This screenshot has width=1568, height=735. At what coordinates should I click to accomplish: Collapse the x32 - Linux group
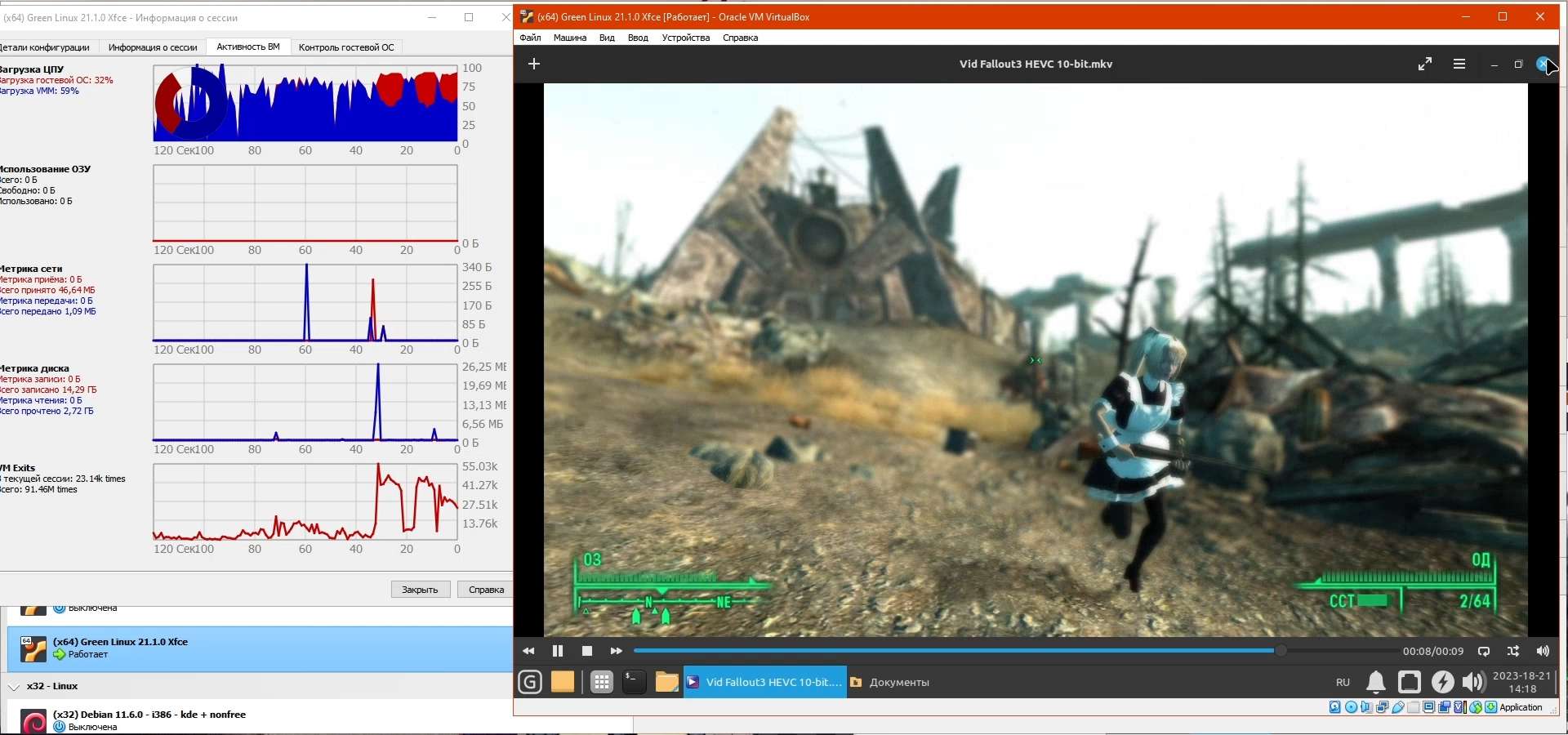pyautogui.click(x=14, y=687)
